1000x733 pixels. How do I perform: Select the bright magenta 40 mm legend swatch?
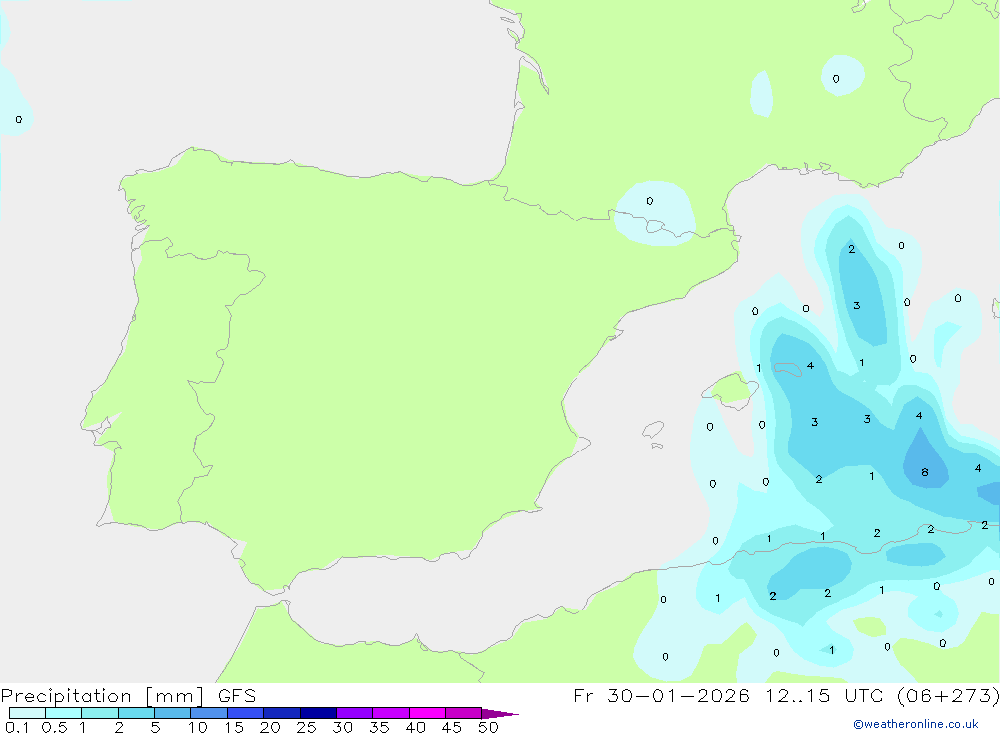pyautogui.click(x=427, y=713)
